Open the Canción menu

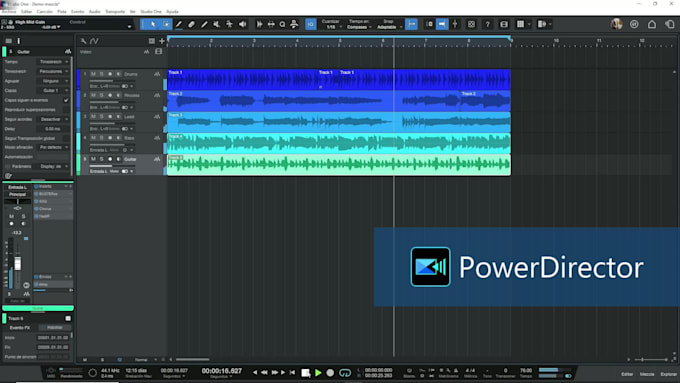click(45, 12)
